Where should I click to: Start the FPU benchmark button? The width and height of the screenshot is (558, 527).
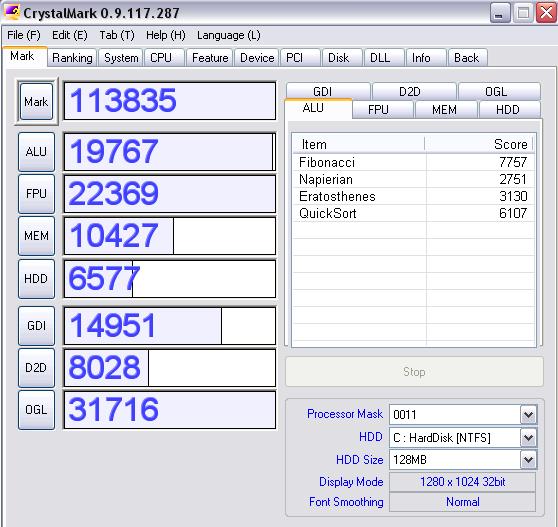(x=36, y=194)
